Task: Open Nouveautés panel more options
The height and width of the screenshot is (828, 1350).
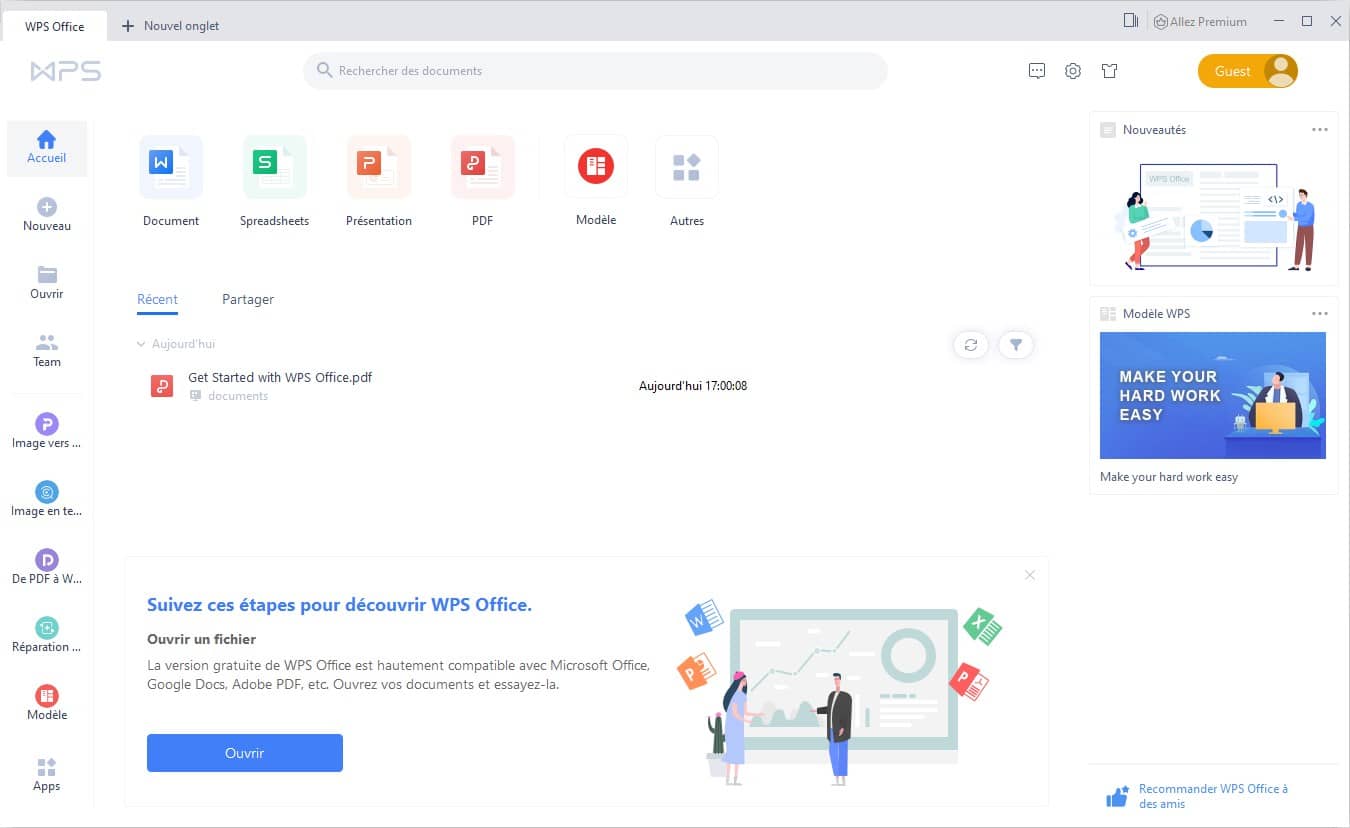Action: click(x=1320, y=130)
